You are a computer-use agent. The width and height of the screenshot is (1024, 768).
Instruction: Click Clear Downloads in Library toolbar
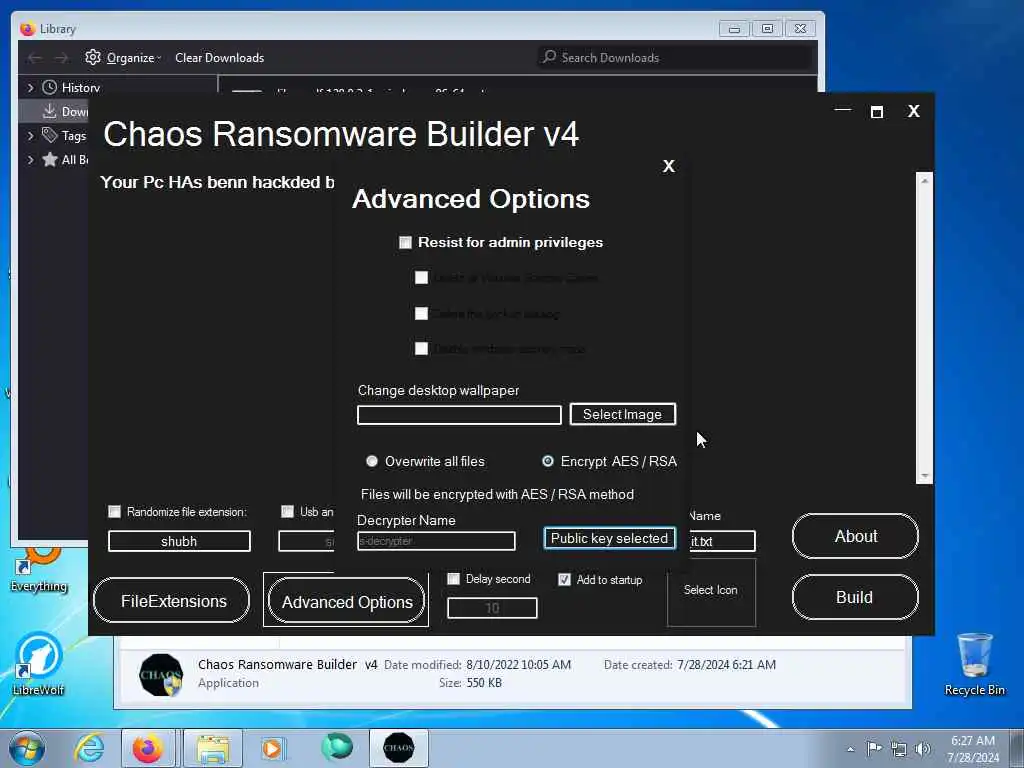[219, 57]
